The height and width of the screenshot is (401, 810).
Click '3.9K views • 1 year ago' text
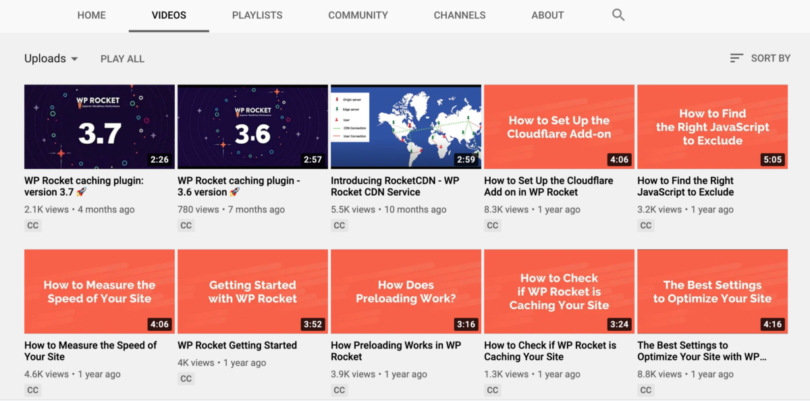tap(379, 374)
